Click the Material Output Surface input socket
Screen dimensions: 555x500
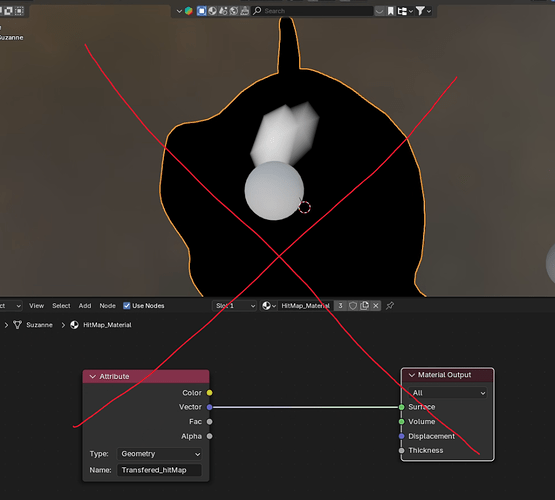point(401,407)
